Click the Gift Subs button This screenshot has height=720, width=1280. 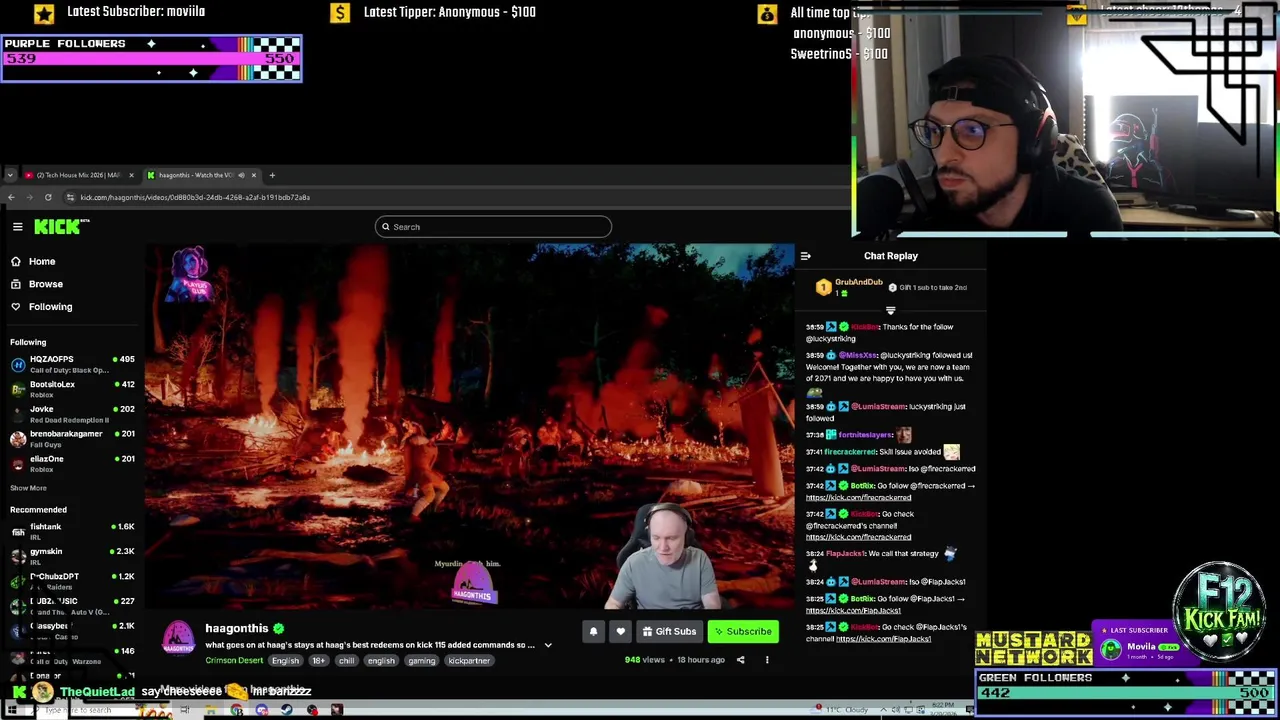669,631
